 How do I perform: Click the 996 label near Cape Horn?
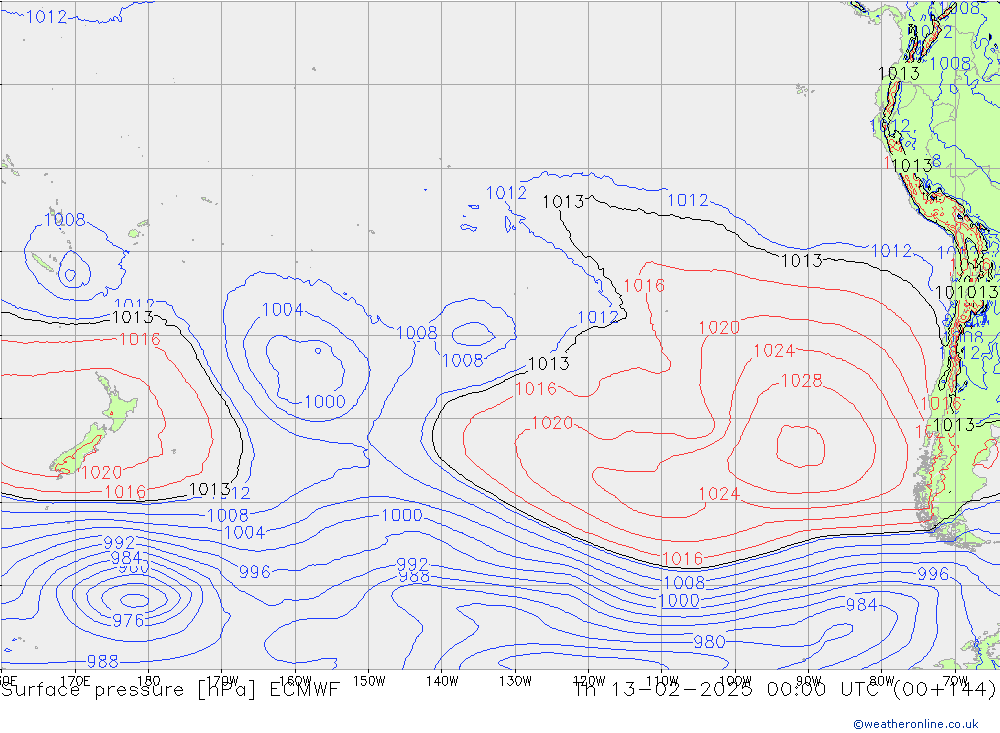pos(933,574)
